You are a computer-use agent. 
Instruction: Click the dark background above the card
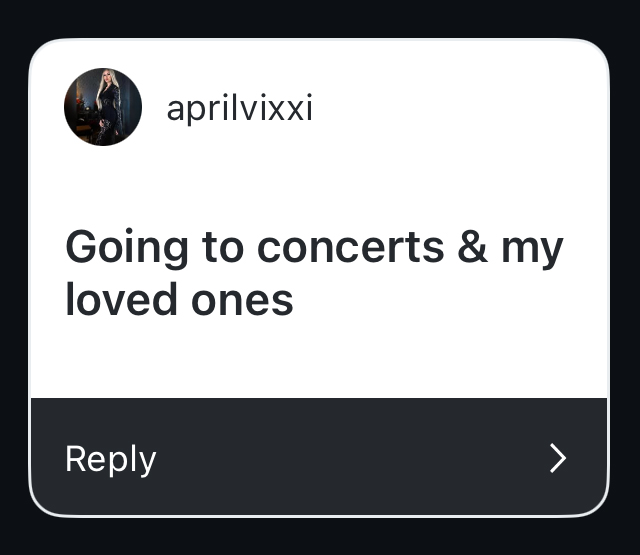[x=320, y=18]
